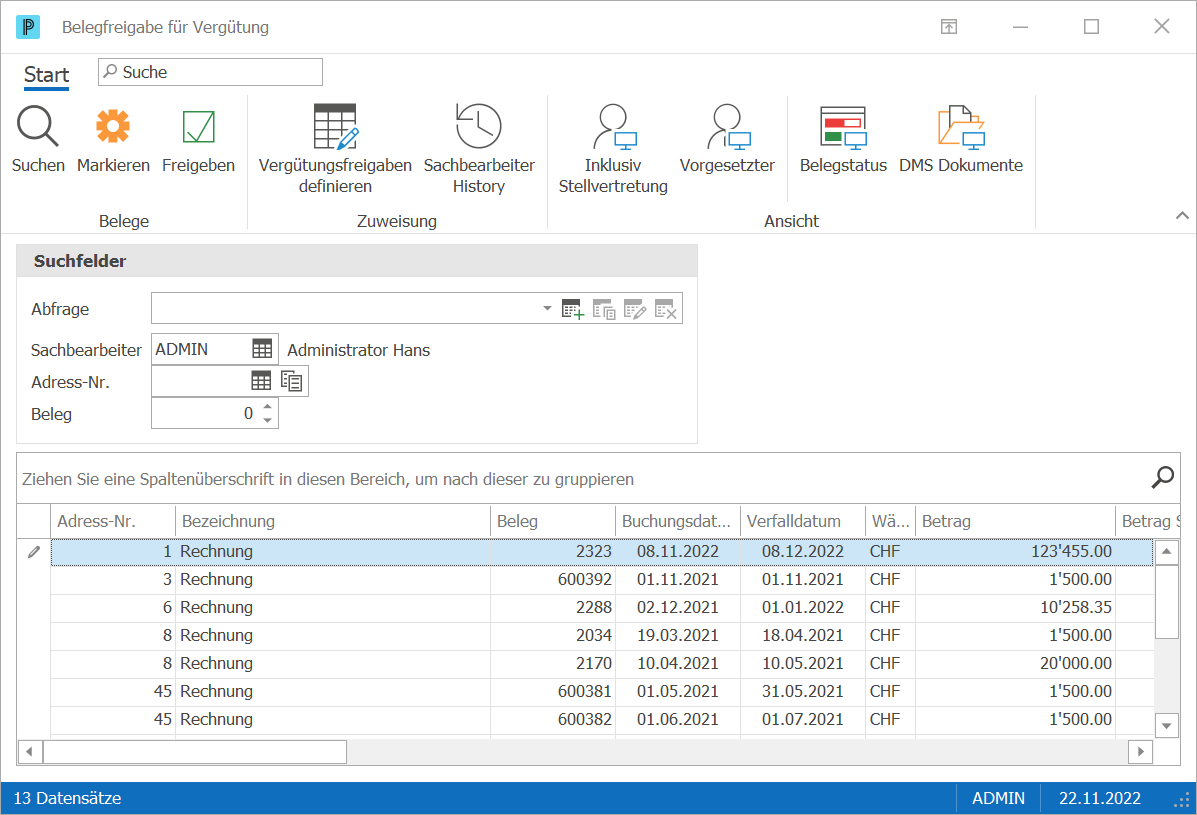Select the row with Beleg 600392
Screen dimensions: 1197x815
pyautogui.click(x=602, y=579)
